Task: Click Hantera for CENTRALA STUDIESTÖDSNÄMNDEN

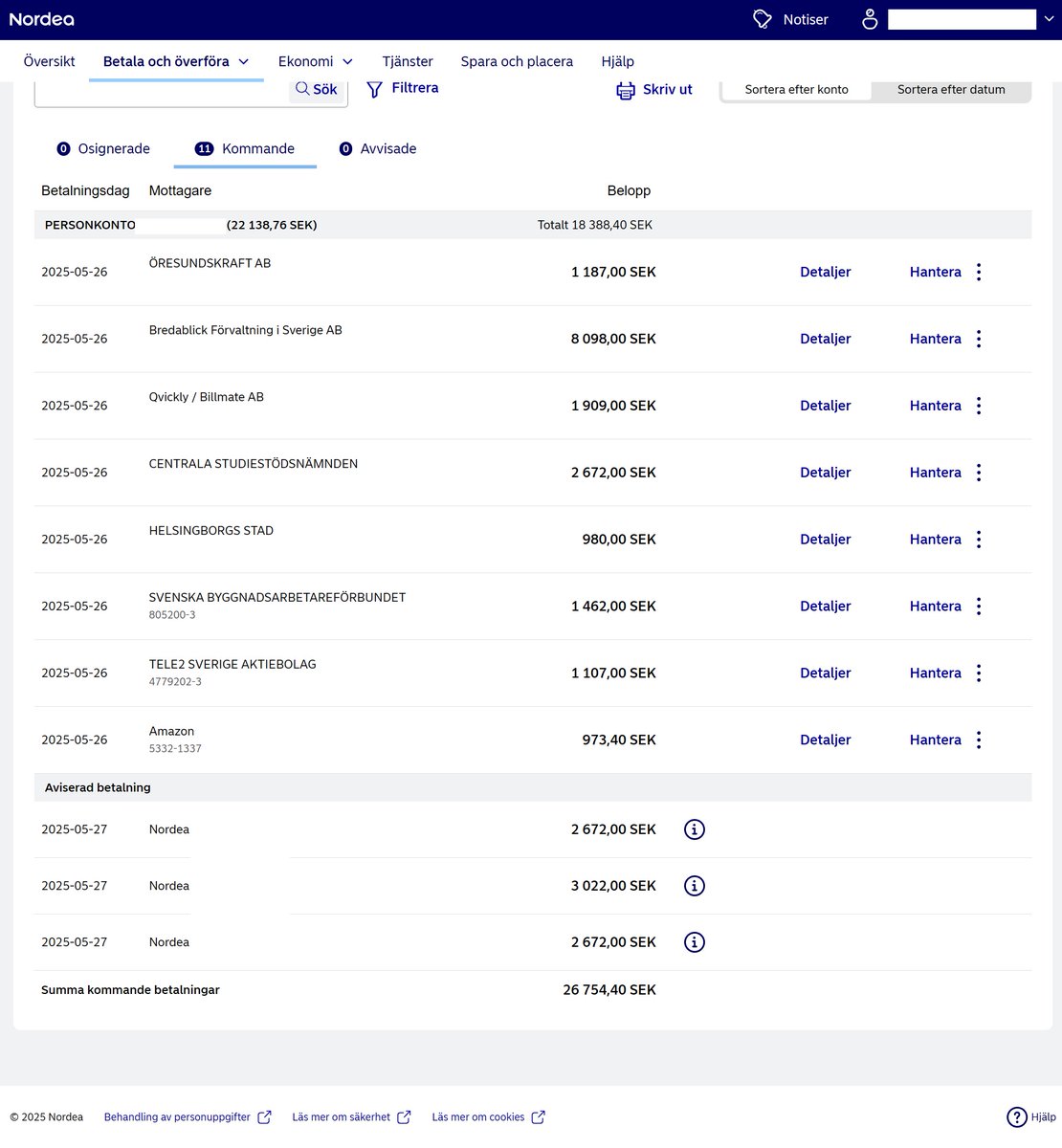Action: click(x=935, y=473)
